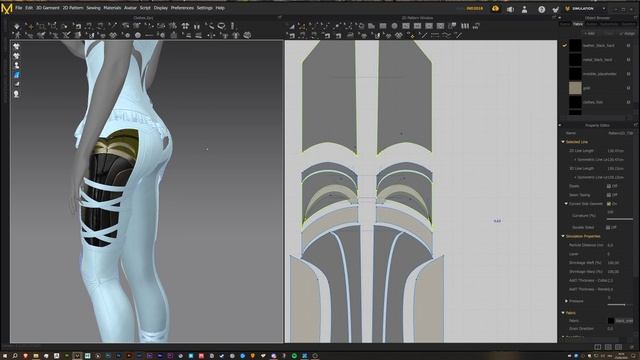The width and height of the screenshot is (640, 360).
Task: Click the horizontal line icon in the 3D toolbar
Action: click(149, 36)
